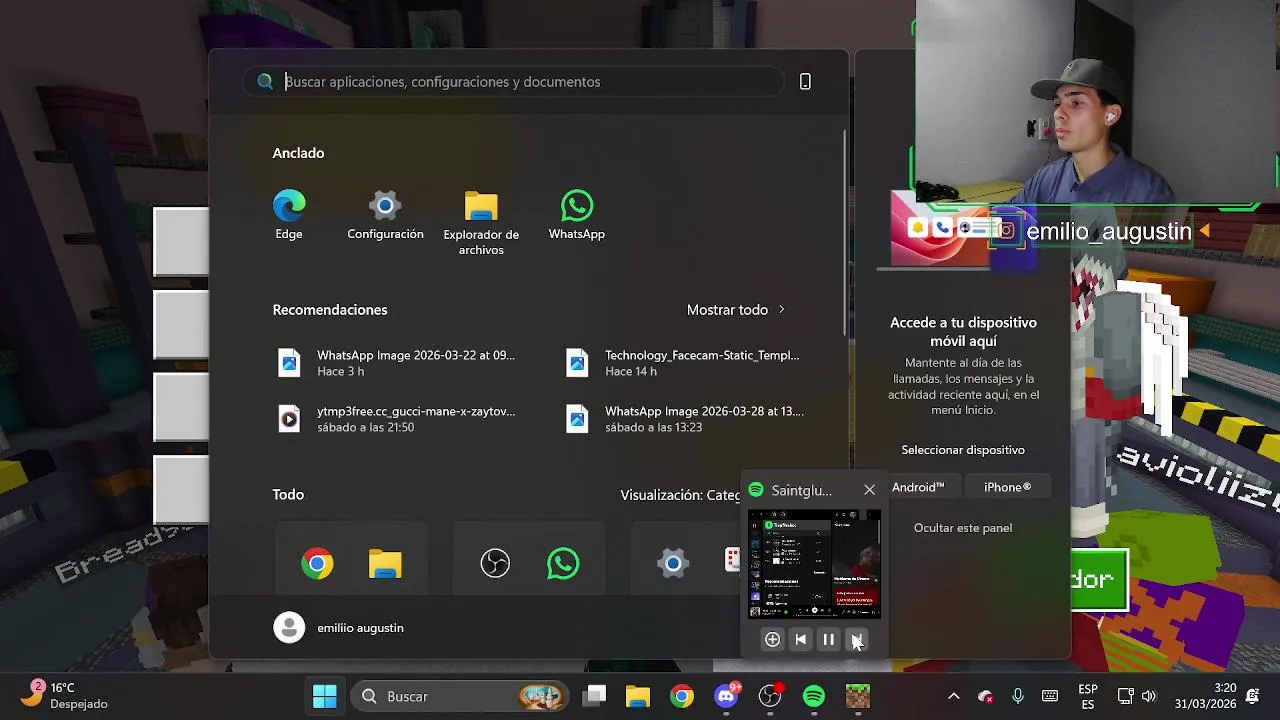Open weather widget 16°C Despejado
Viewport: 1280px width, 720px height.
[66, 696]
